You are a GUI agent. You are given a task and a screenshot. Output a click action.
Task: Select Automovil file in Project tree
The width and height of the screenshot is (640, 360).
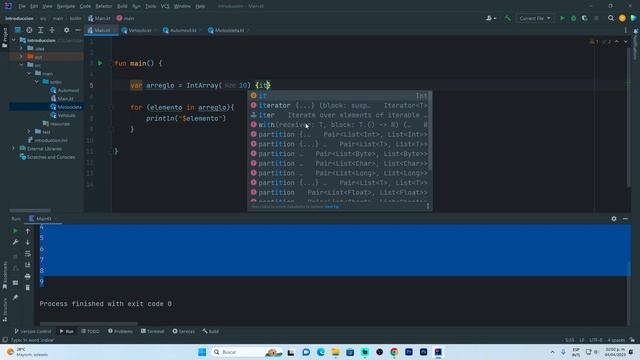pyautogui.click(x=64, y=90)
